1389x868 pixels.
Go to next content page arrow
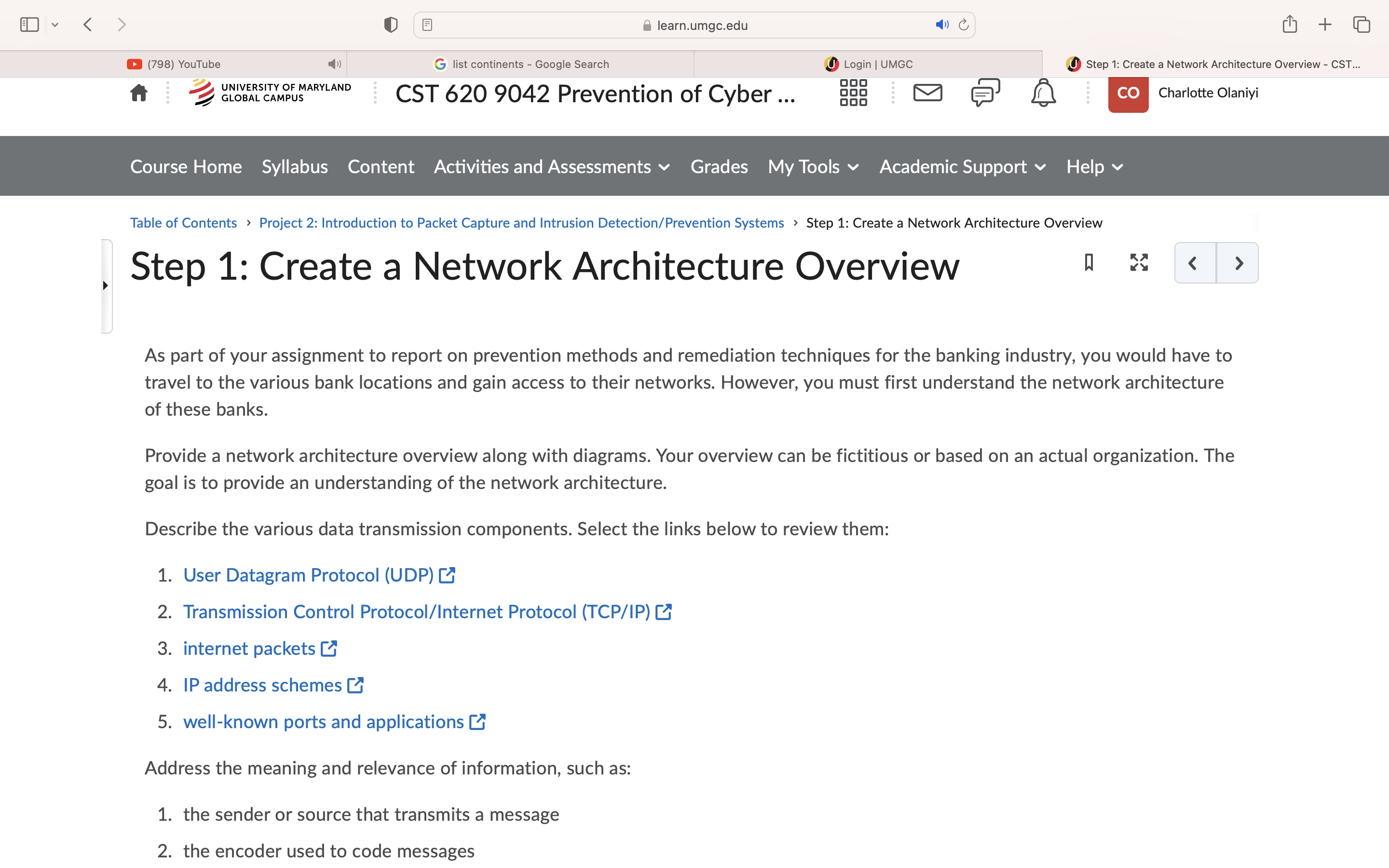1238,263
